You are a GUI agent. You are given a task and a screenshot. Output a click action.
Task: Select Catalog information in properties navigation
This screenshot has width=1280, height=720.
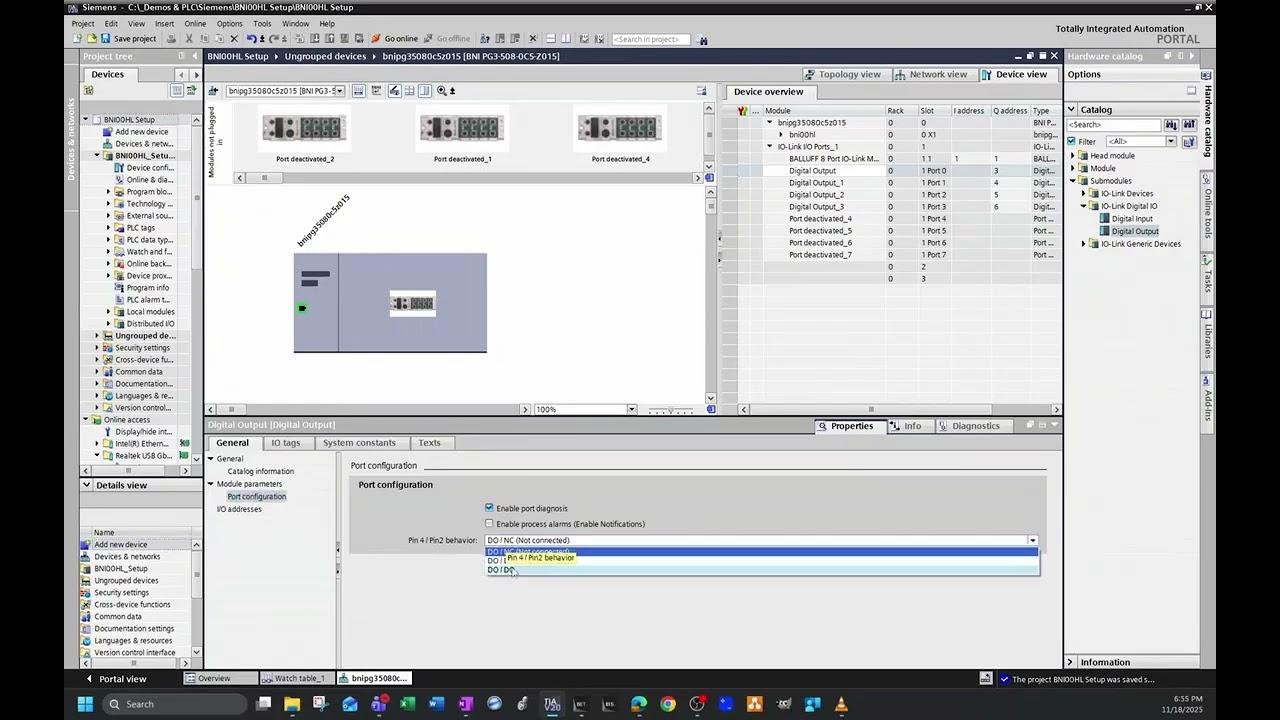click(x=260, y=471)
